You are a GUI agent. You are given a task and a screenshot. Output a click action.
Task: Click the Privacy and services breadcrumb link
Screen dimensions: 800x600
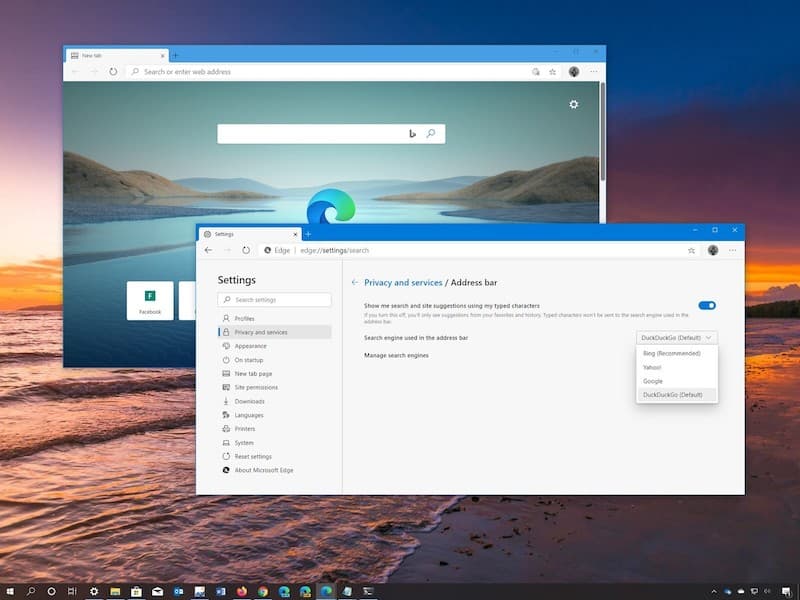coord(403,283)
